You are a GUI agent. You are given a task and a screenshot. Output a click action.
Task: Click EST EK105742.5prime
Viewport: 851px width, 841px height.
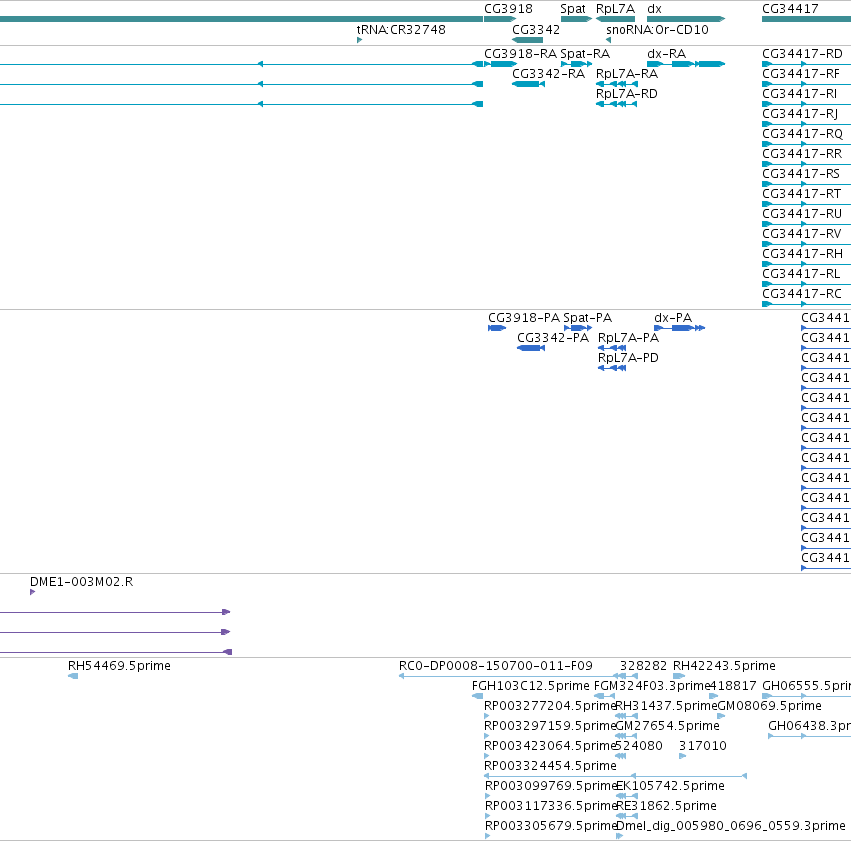(x=670, y=786)
